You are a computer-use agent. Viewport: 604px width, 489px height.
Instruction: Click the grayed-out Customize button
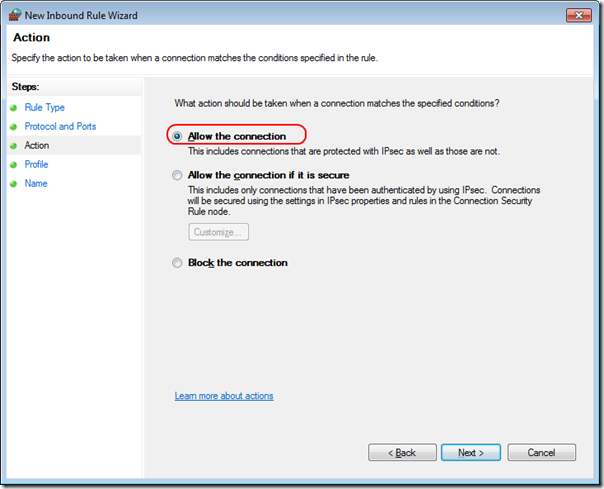click(218, 232)
